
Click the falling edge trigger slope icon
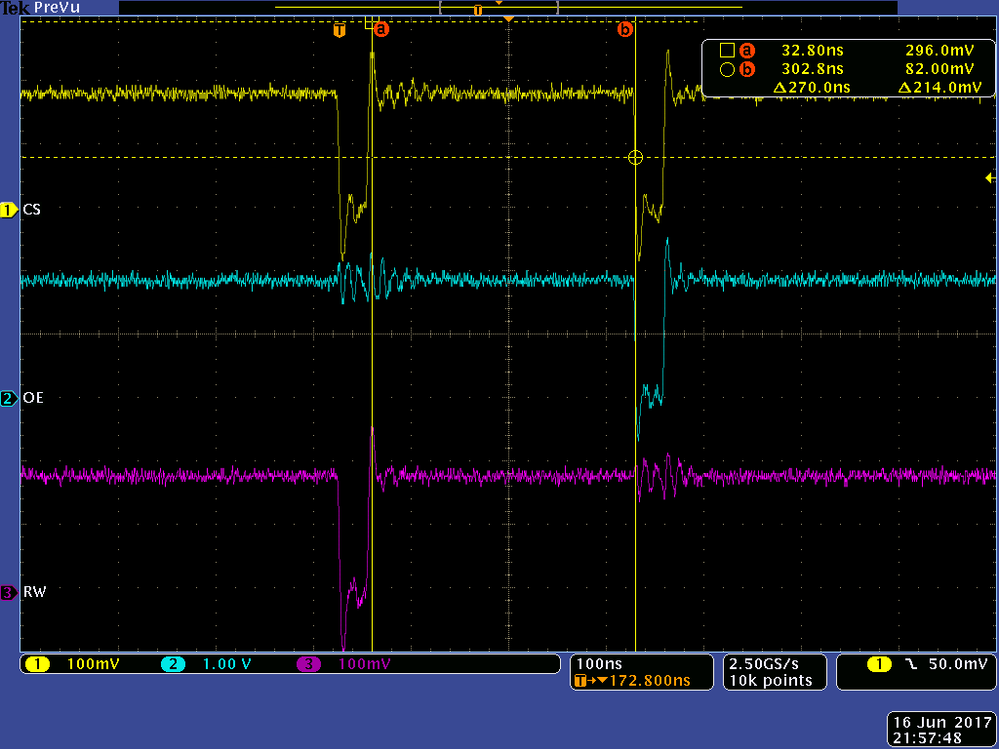pyautogui.click(x=910, y=664)
